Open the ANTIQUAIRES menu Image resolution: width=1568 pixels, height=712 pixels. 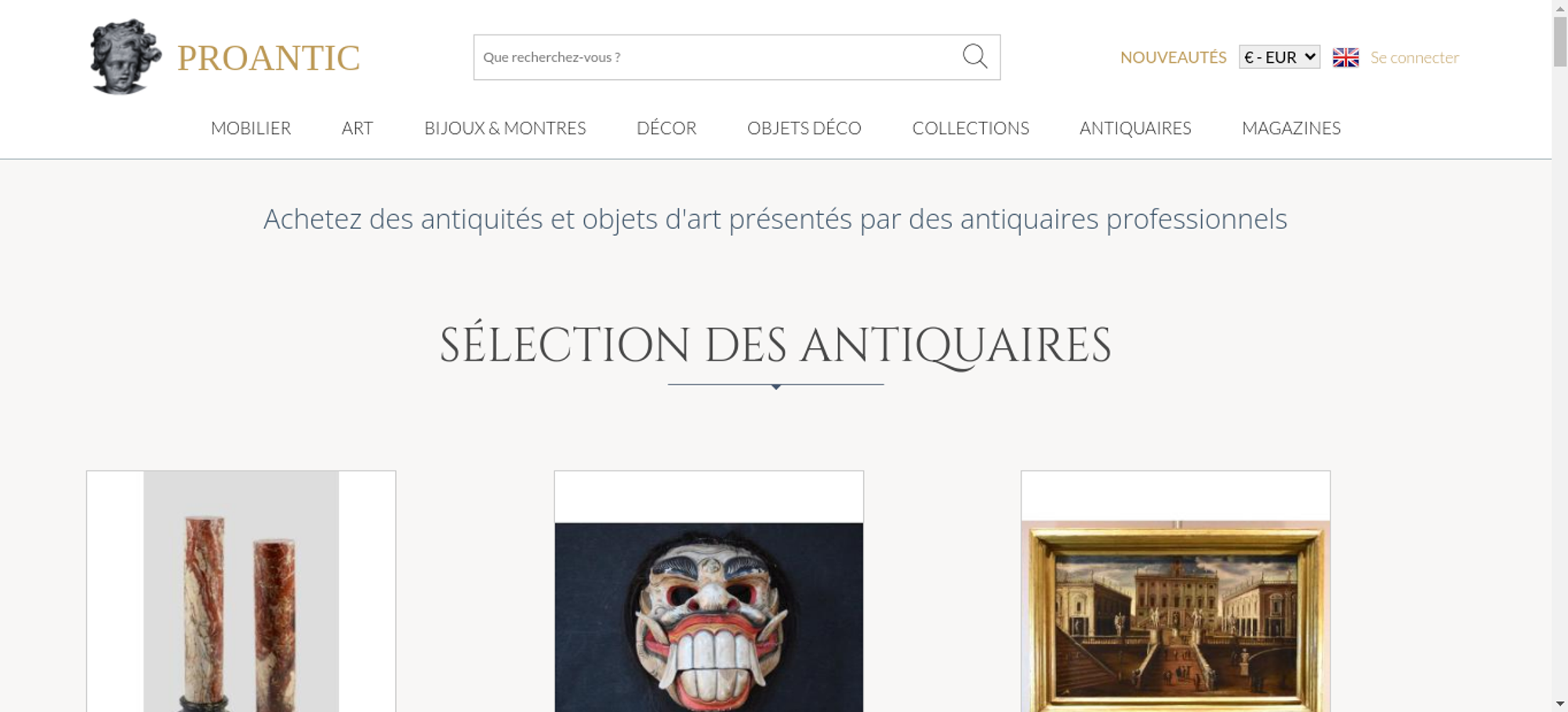click(1135, 128)
